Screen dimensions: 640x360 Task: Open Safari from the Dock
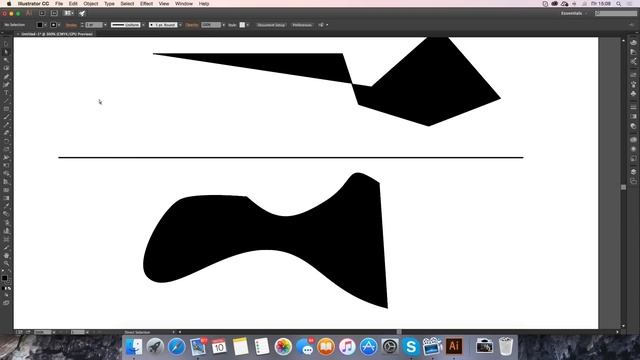(177, 347)
